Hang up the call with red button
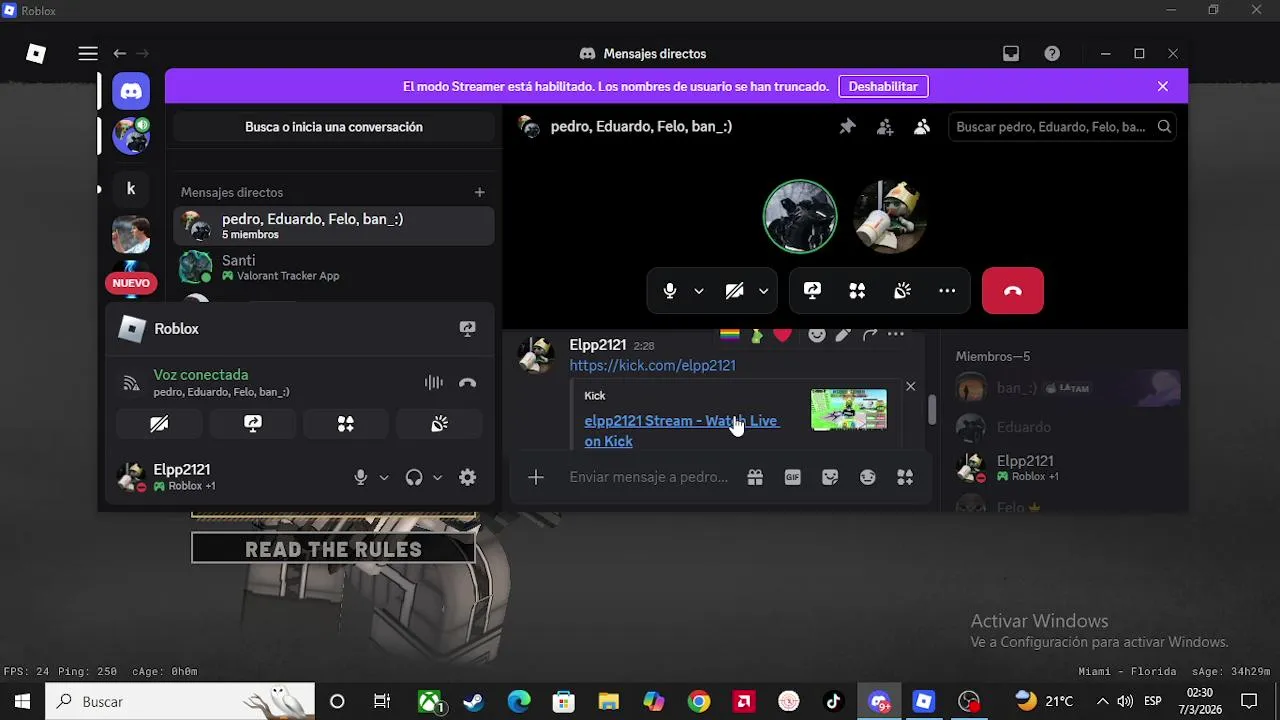Screen dimensions: 1280x720 (x=1013, y=291)
